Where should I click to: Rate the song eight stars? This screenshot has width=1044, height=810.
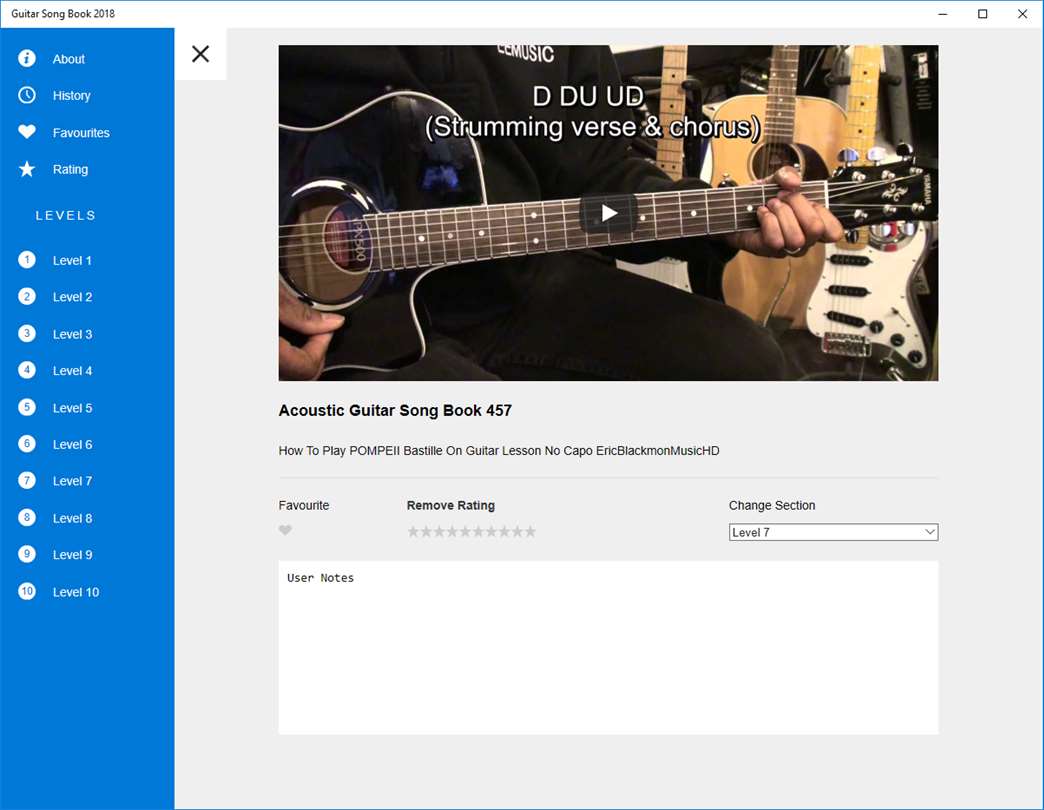click(505, 531)
